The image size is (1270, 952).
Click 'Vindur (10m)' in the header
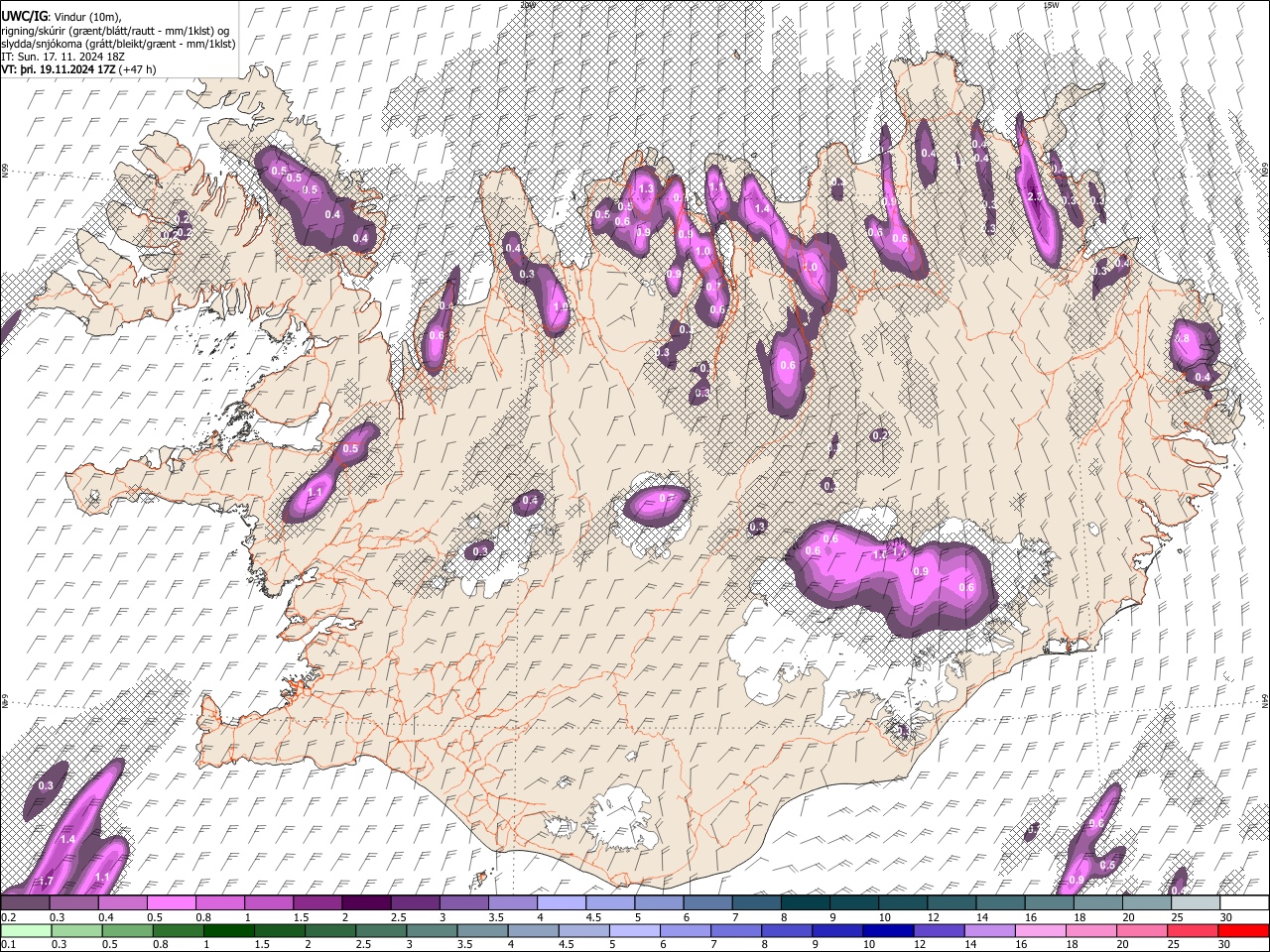[88, 17]
